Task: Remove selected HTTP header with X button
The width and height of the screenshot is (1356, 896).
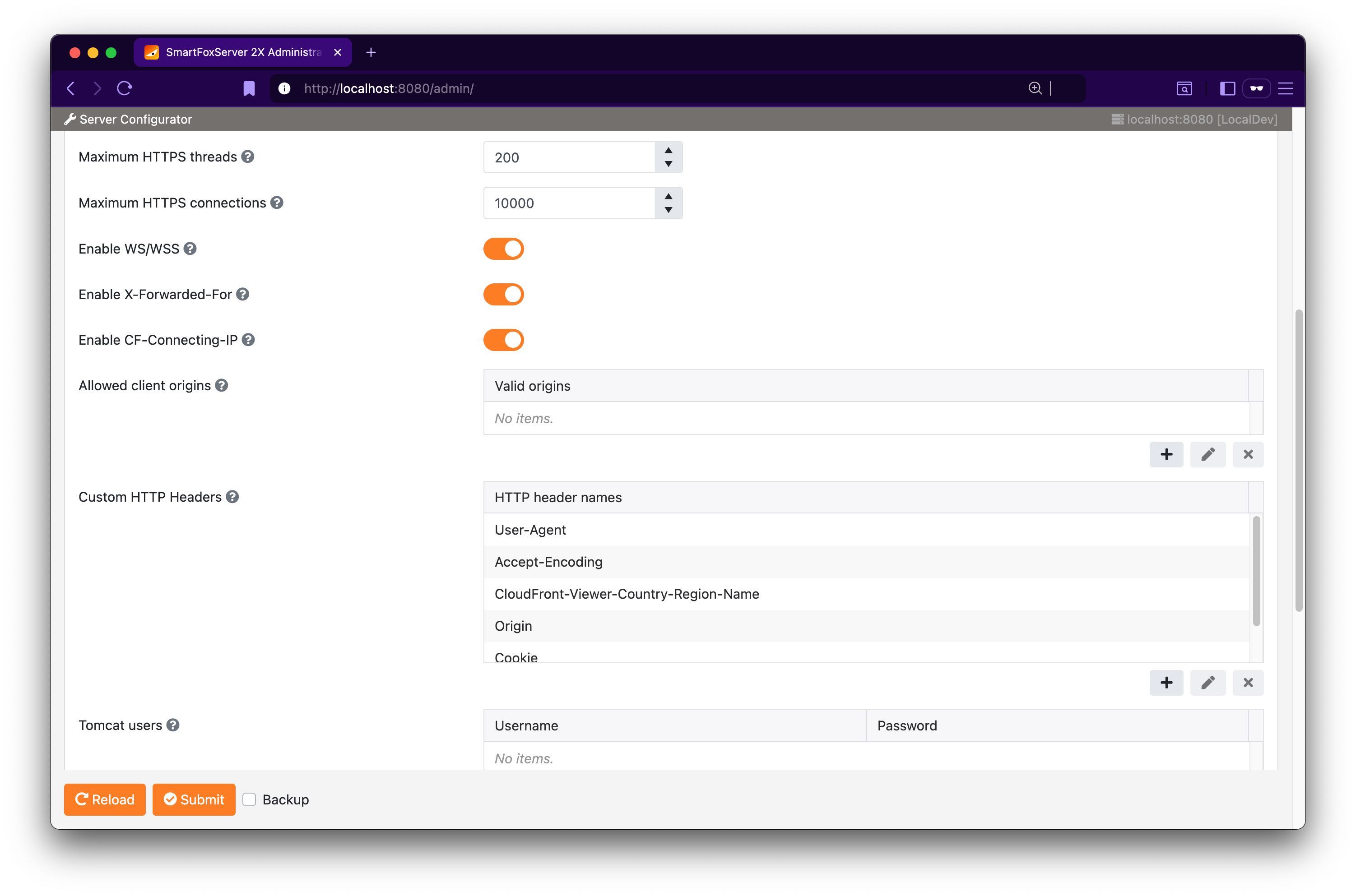Action: [x=1248, y=682]
